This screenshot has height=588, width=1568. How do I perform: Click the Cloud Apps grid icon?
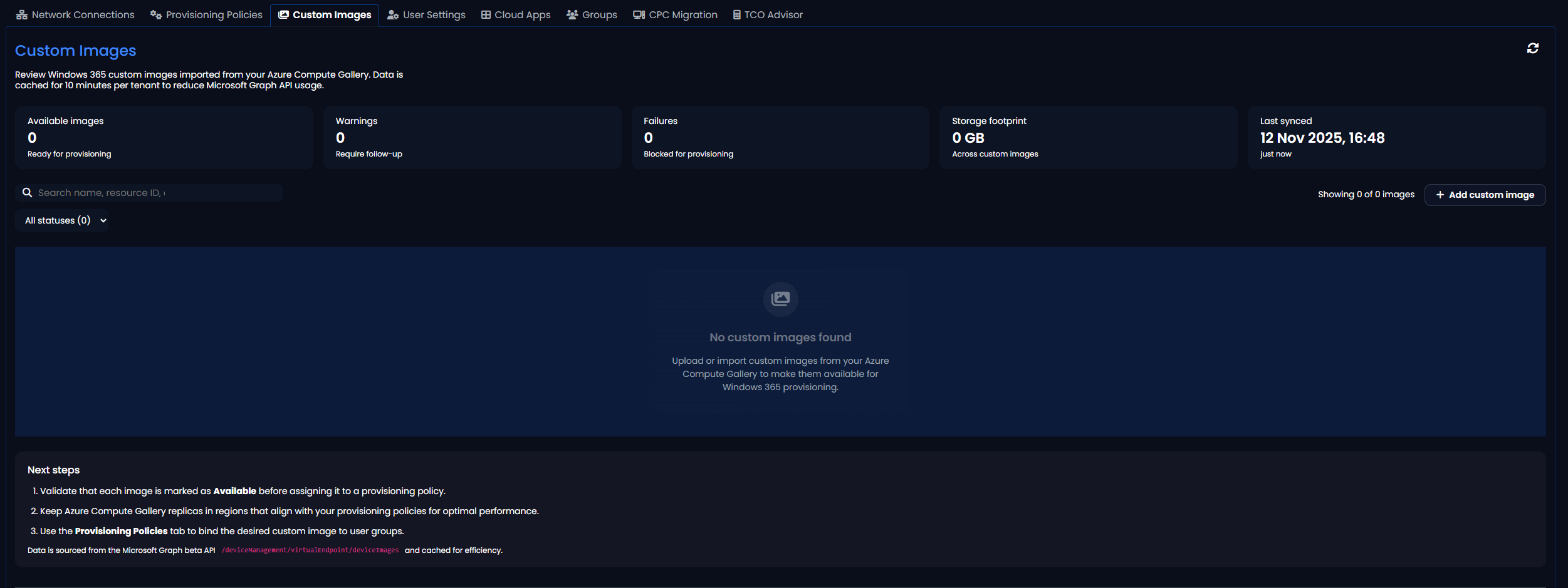click(486, 14)
